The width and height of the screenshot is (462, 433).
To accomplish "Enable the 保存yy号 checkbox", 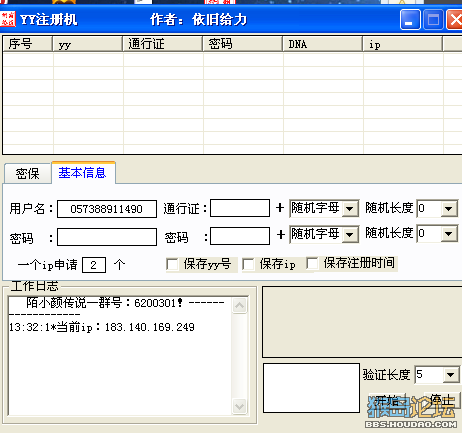I will 172,265.
